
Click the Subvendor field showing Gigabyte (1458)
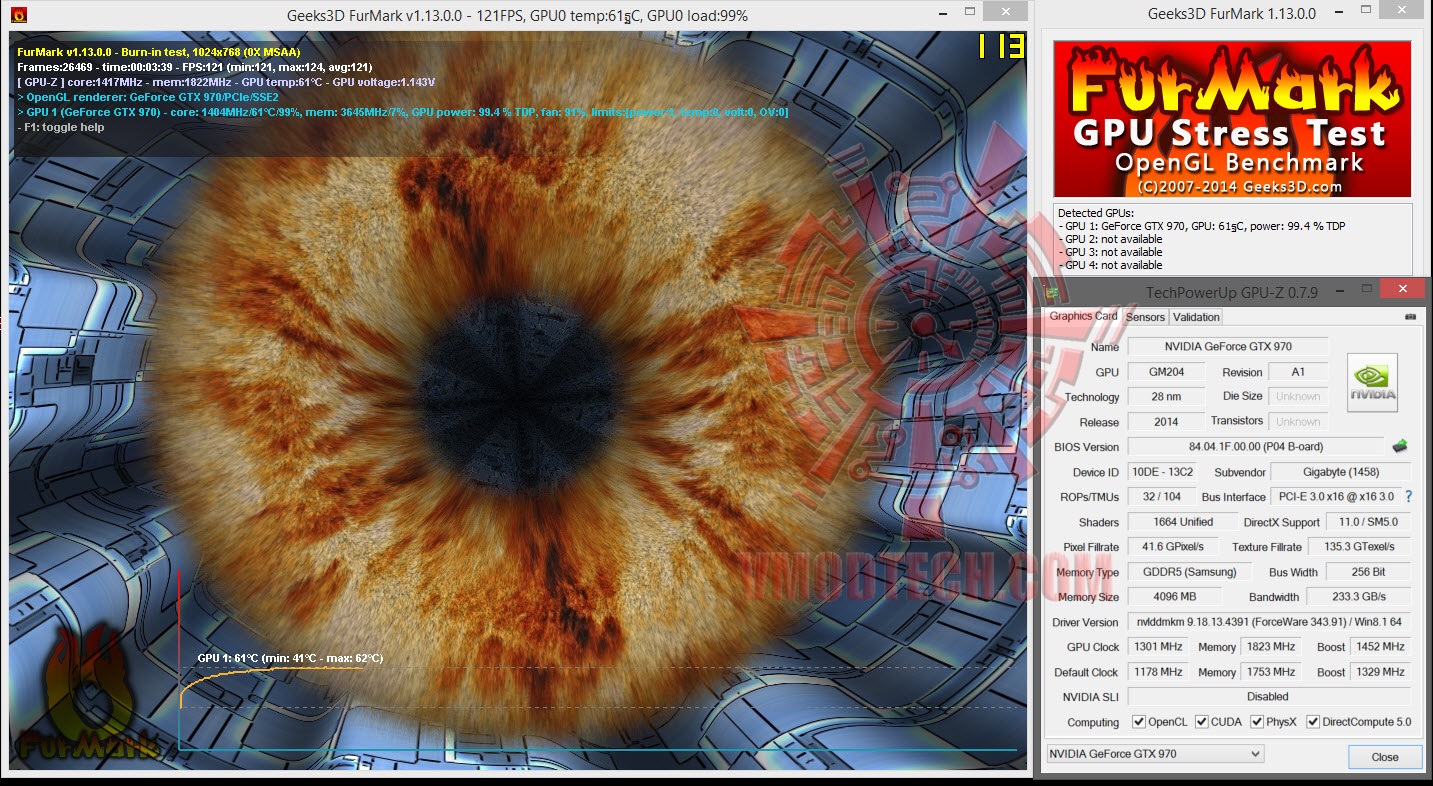click(1340, 472)
